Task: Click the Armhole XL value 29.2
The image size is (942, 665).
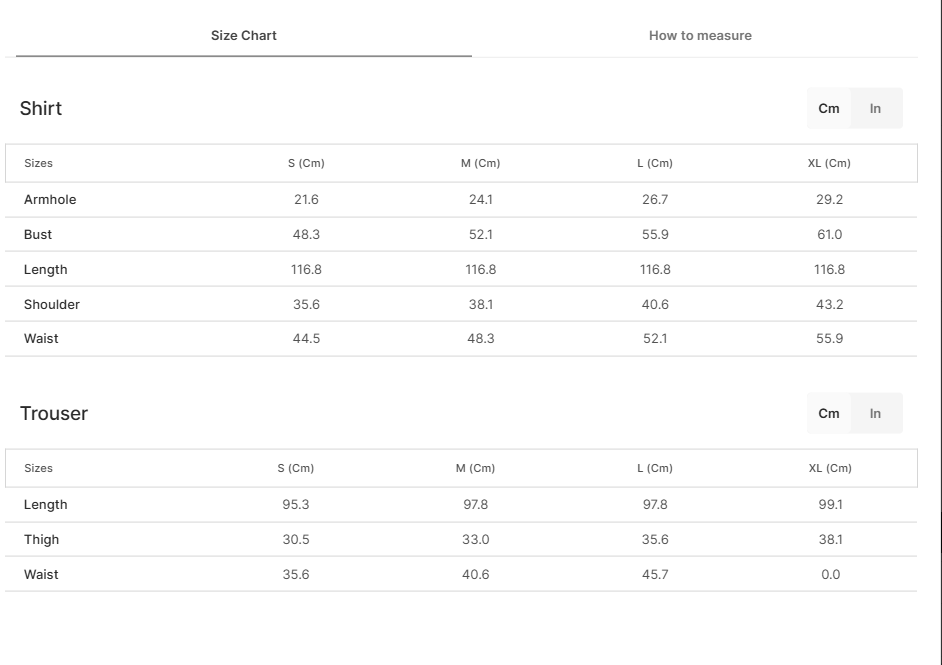Action: pyautogui.click(x=829, y=200)
